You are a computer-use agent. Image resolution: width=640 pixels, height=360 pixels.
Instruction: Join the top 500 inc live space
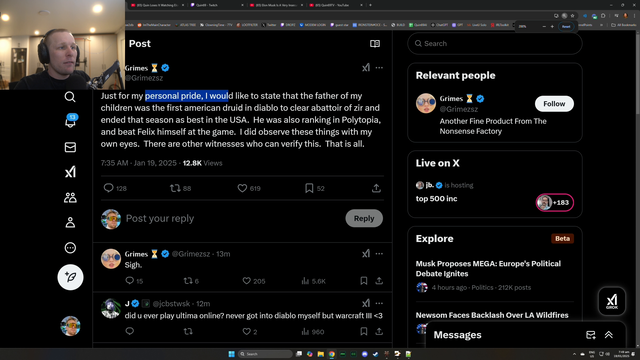436,199
